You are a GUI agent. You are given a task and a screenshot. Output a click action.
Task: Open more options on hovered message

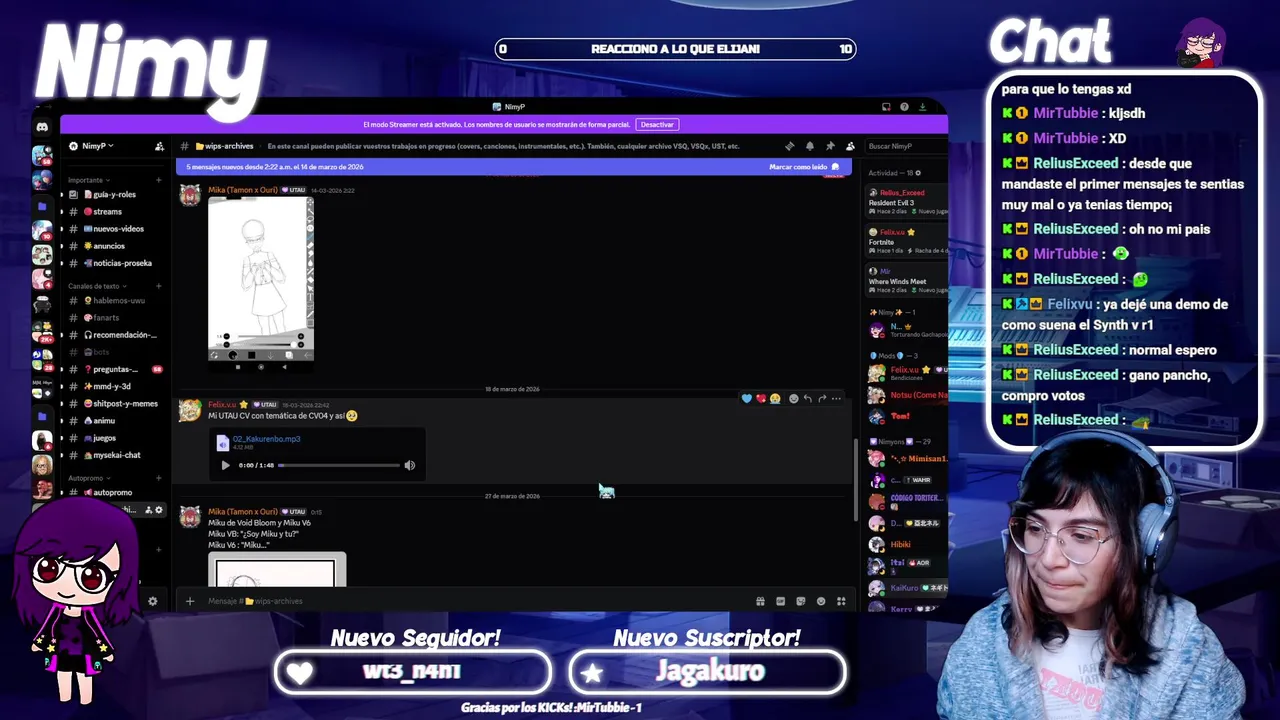coord(836,398)
